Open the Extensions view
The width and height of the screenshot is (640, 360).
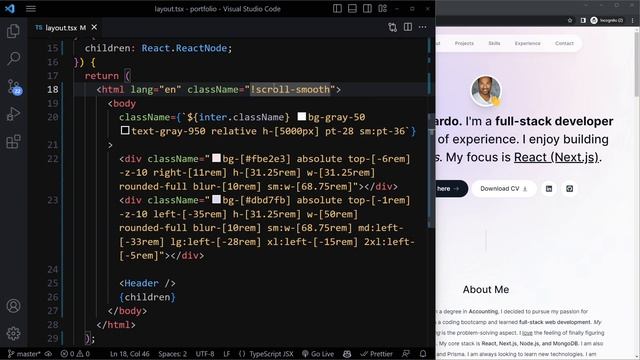(13, 142)
